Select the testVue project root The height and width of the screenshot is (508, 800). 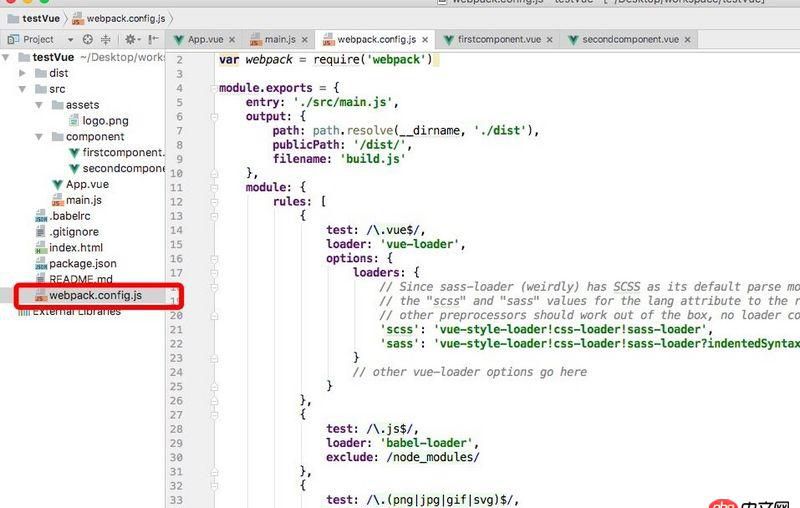pos(53,57)
